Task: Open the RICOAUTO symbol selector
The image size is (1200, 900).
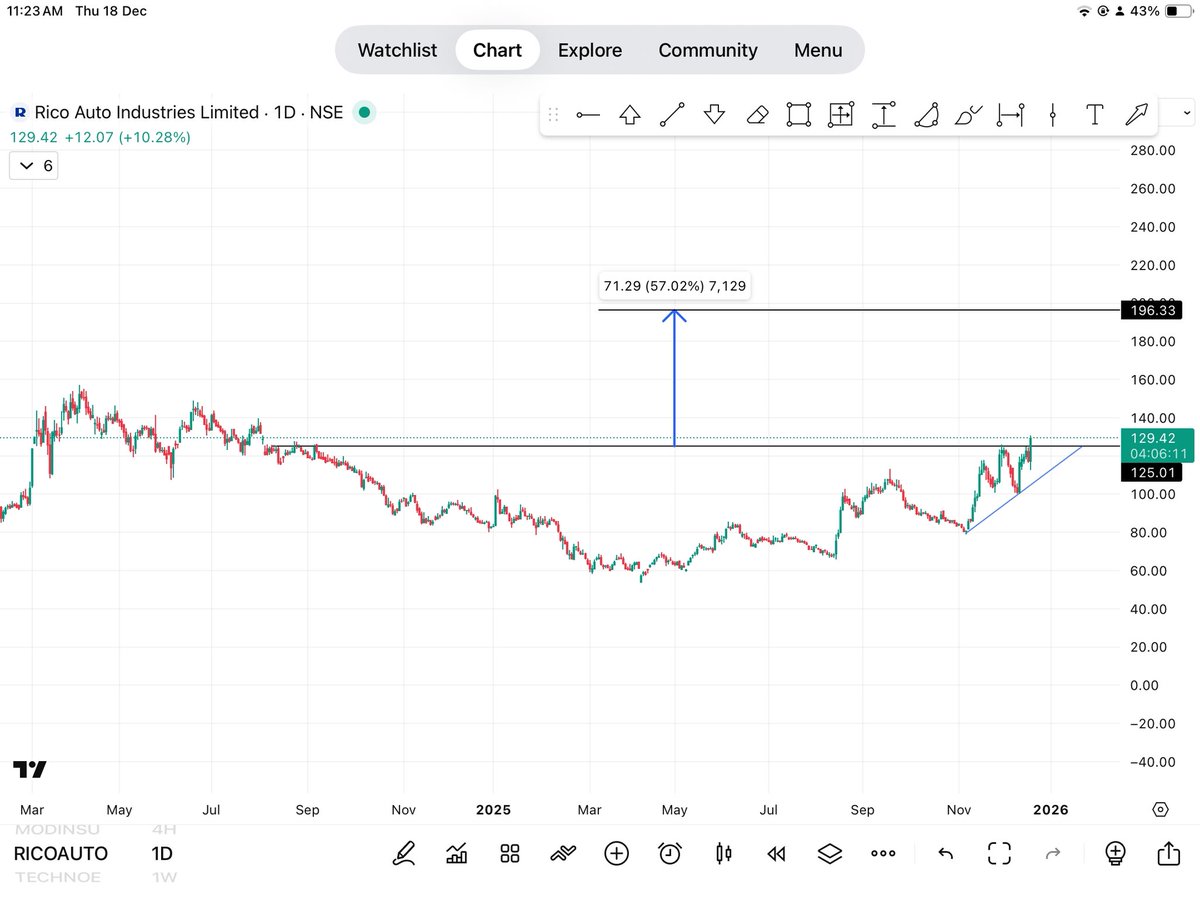Action: coord(61,854)
